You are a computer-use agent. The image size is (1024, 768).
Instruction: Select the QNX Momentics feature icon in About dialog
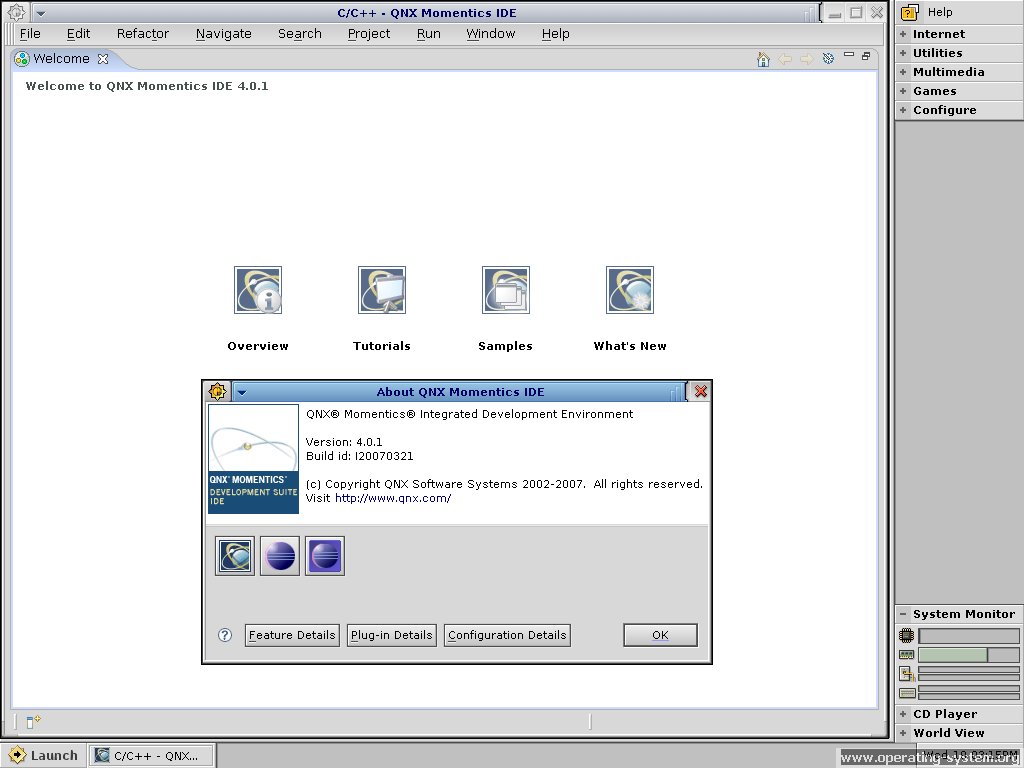pyautogui.click(x=234, y=556)
